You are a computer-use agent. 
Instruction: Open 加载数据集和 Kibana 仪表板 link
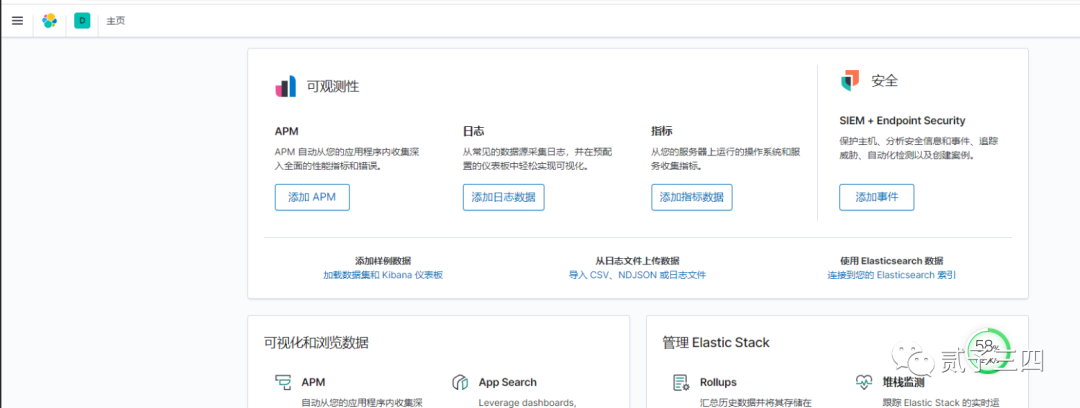tap(383, 275)
